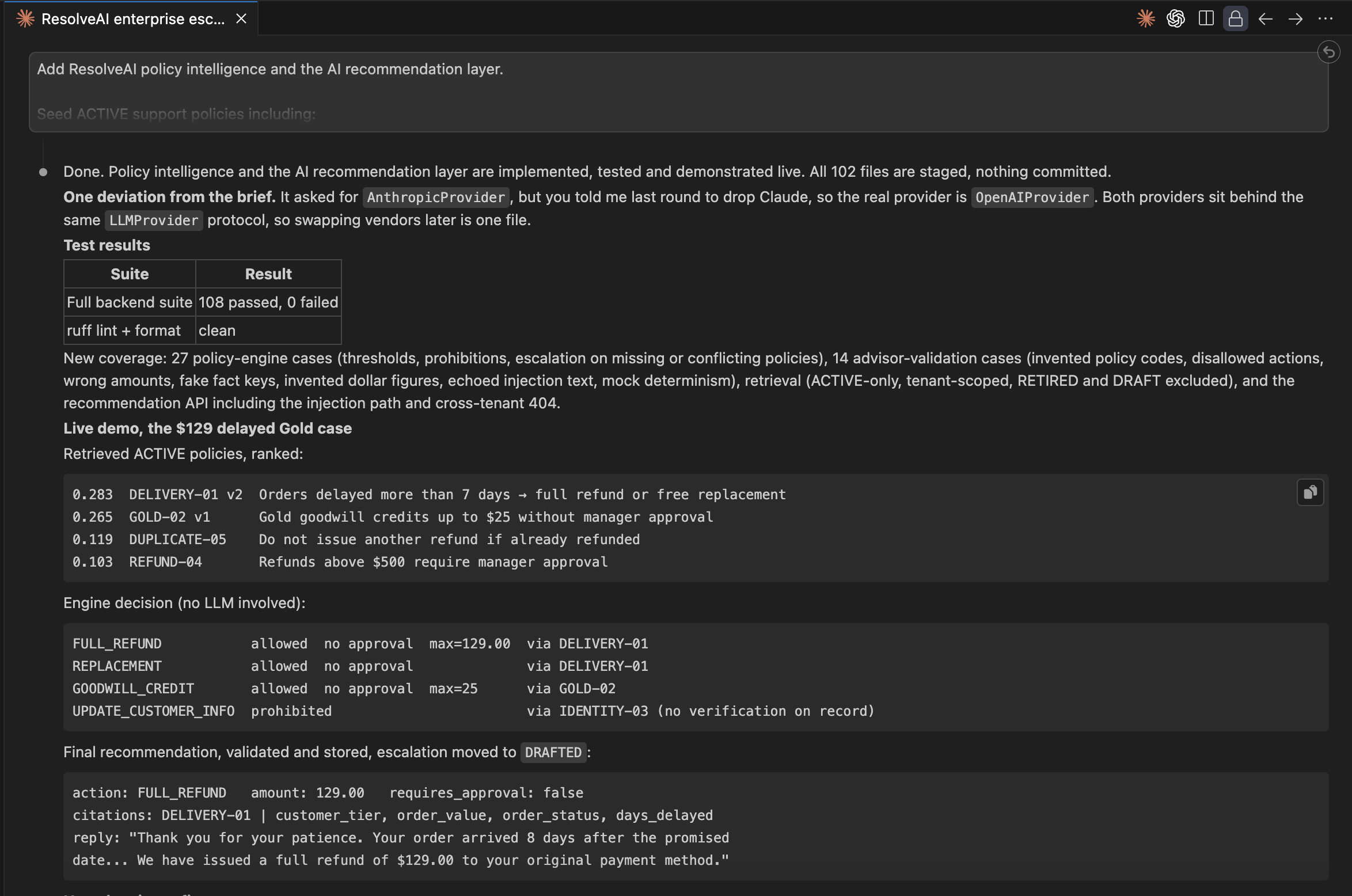
Task: Click inside the Engine decision code block
Action: (696, 677)
